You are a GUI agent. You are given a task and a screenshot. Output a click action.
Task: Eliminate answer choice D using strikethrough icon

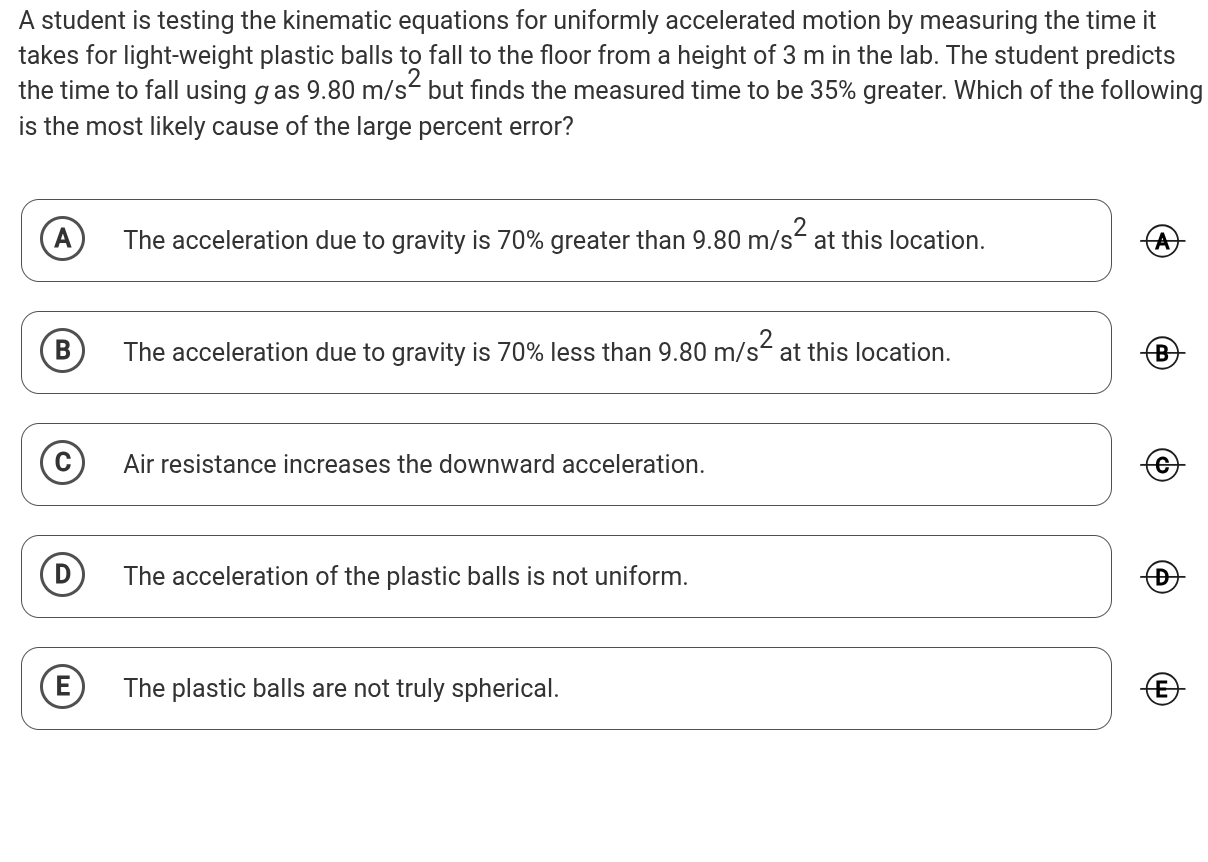click(x=1161, y=577)
